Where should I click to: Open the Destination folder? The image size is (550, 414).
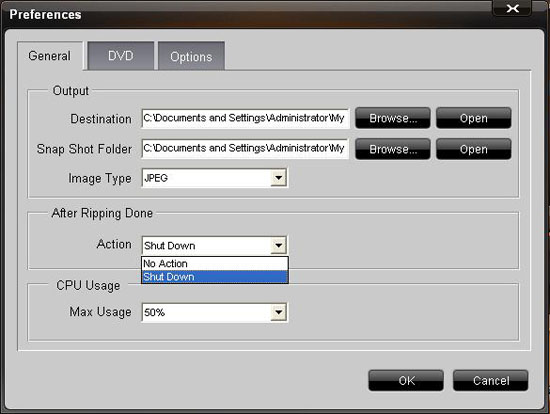[x=474, y=118]
